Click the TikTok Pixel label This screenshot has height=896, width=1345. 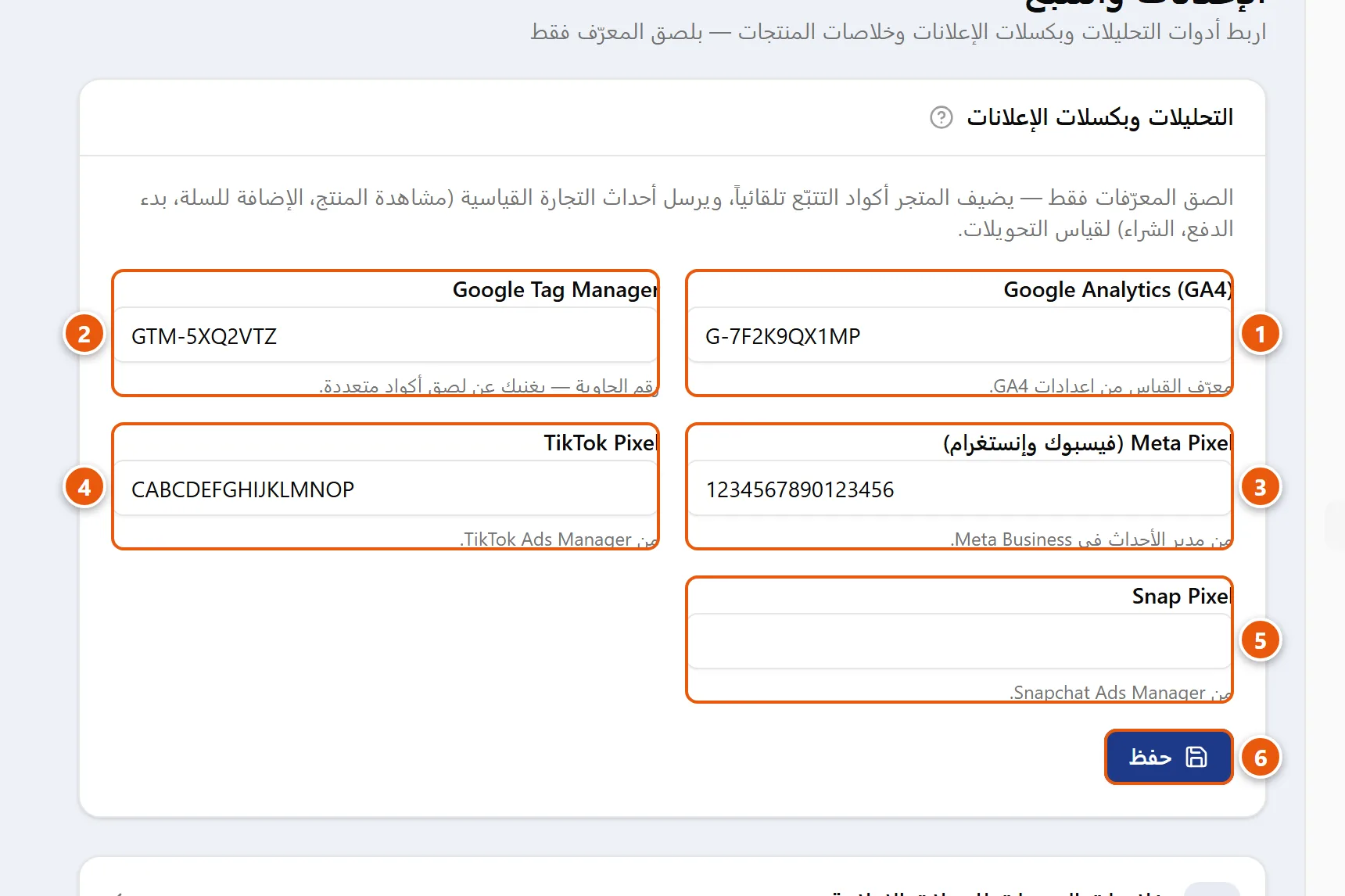[601, 443]
